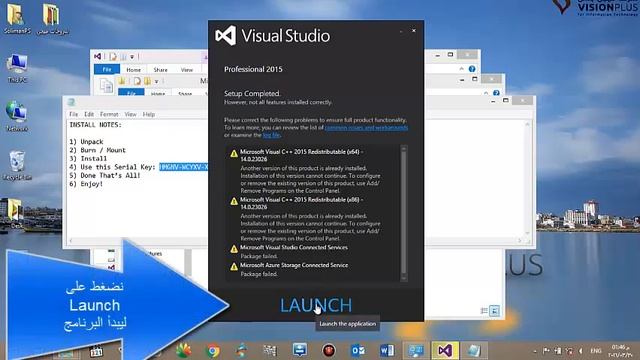Viewport: 640px width, 360px height.
Task: Click the error list vertical scrollbar
Action: coord(404,213)
